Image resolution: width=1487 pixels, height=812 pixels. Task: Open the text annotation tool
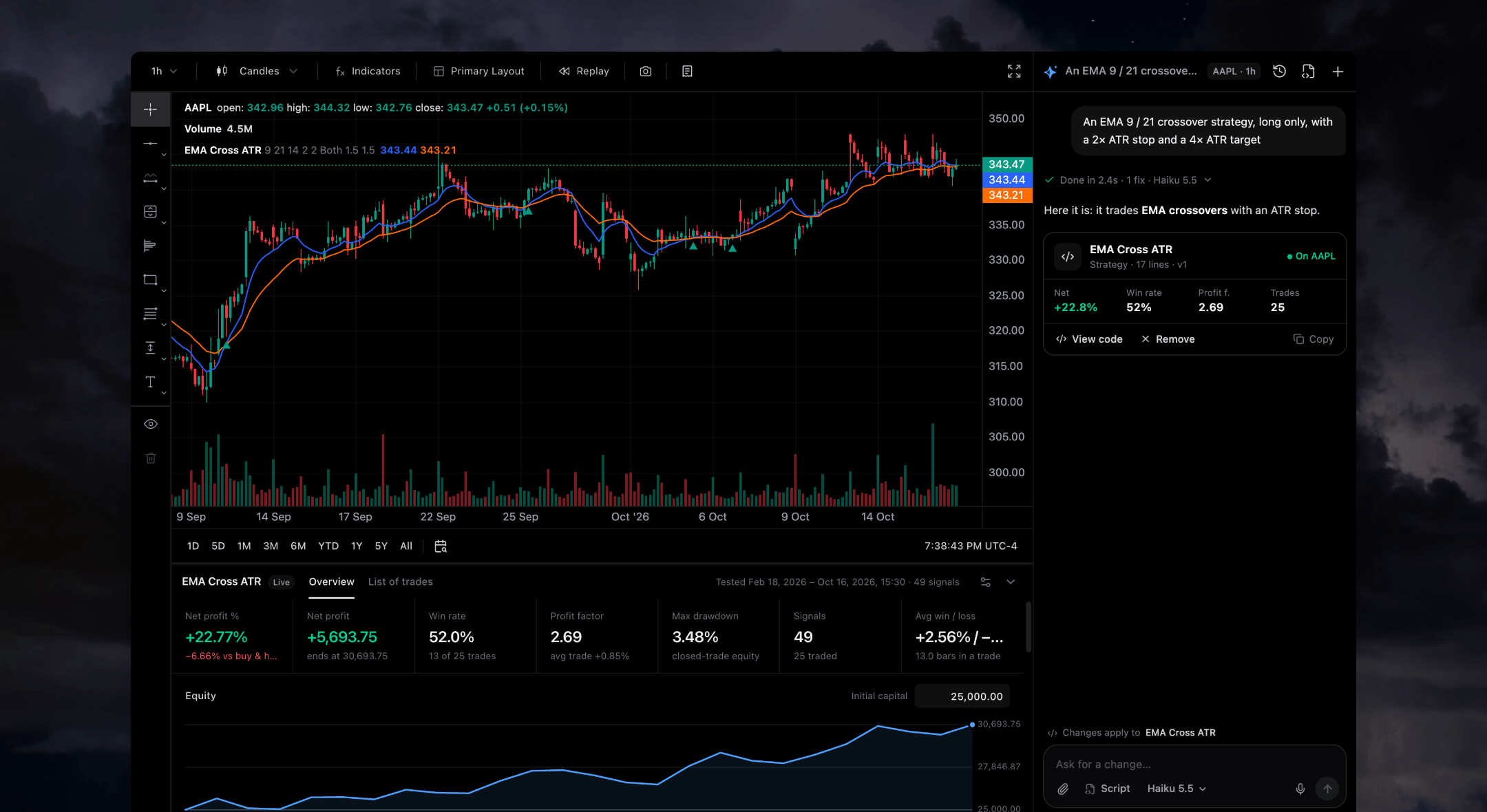pos(150,382)
